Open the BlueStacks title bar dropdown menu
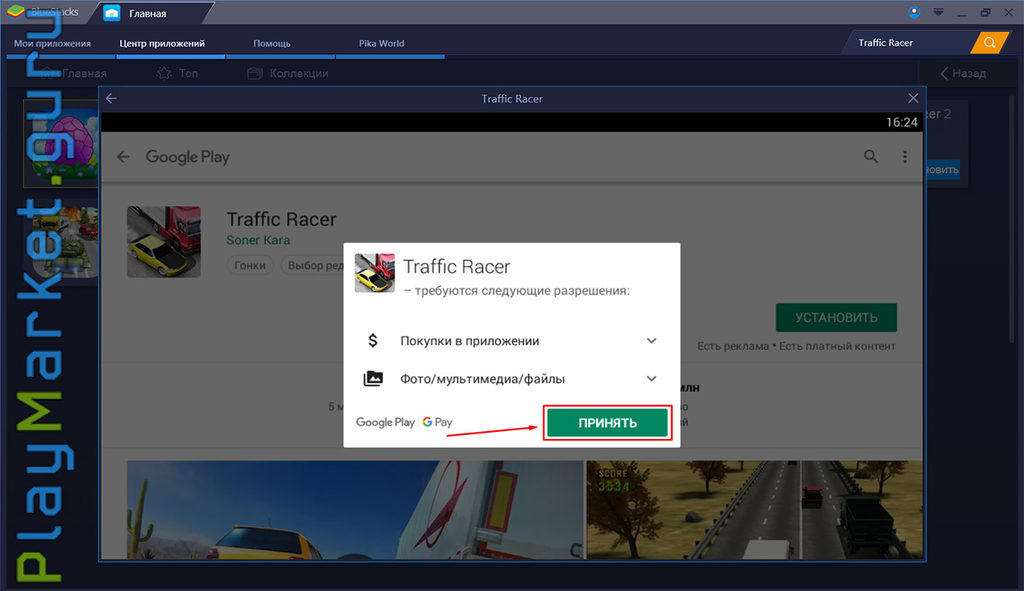Image resolution: width=1024 pixels, height=591 pixels. click(x=938, y=12)
